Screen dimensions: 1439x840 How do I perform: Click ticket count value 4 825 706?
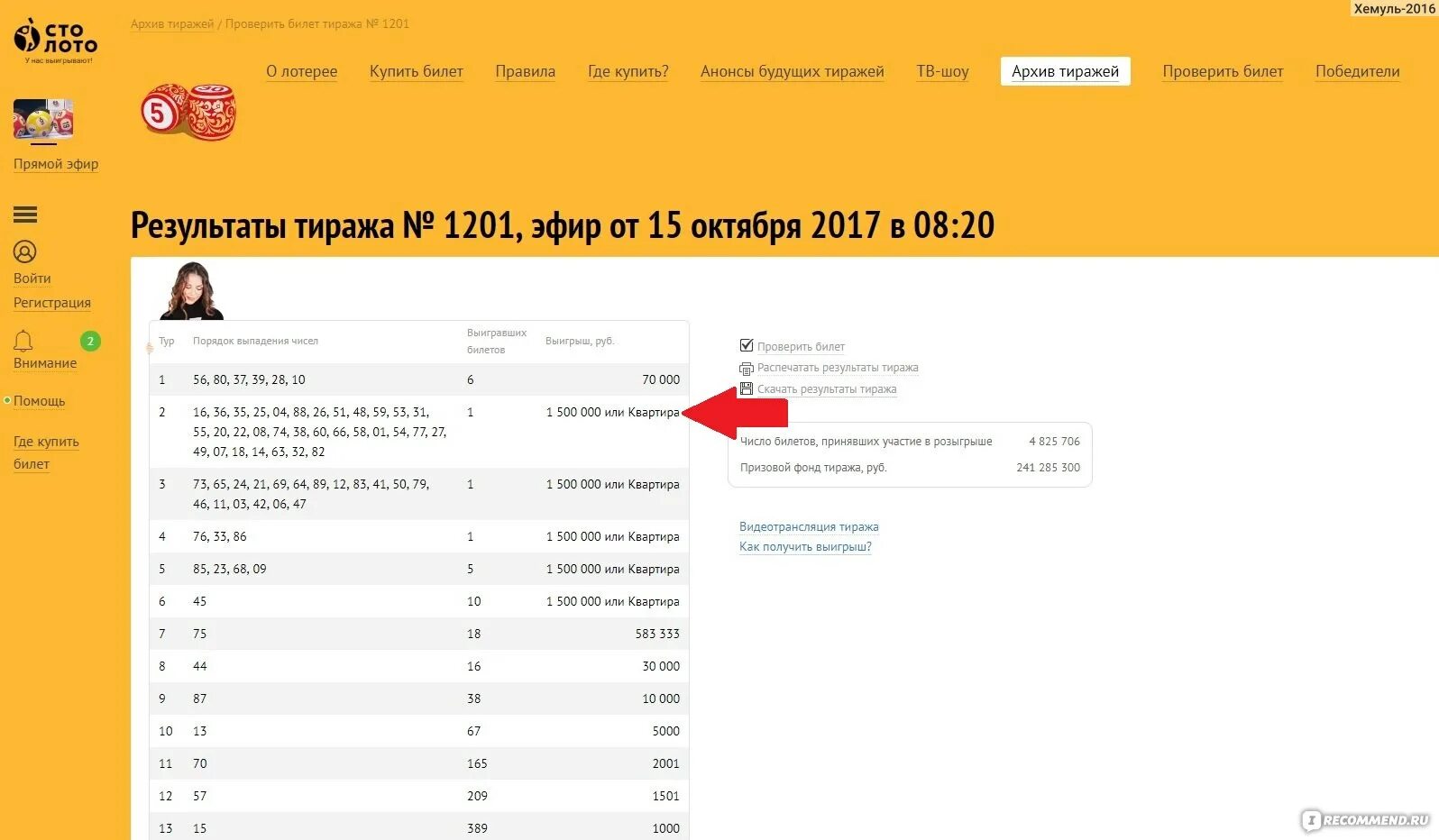1054,442
